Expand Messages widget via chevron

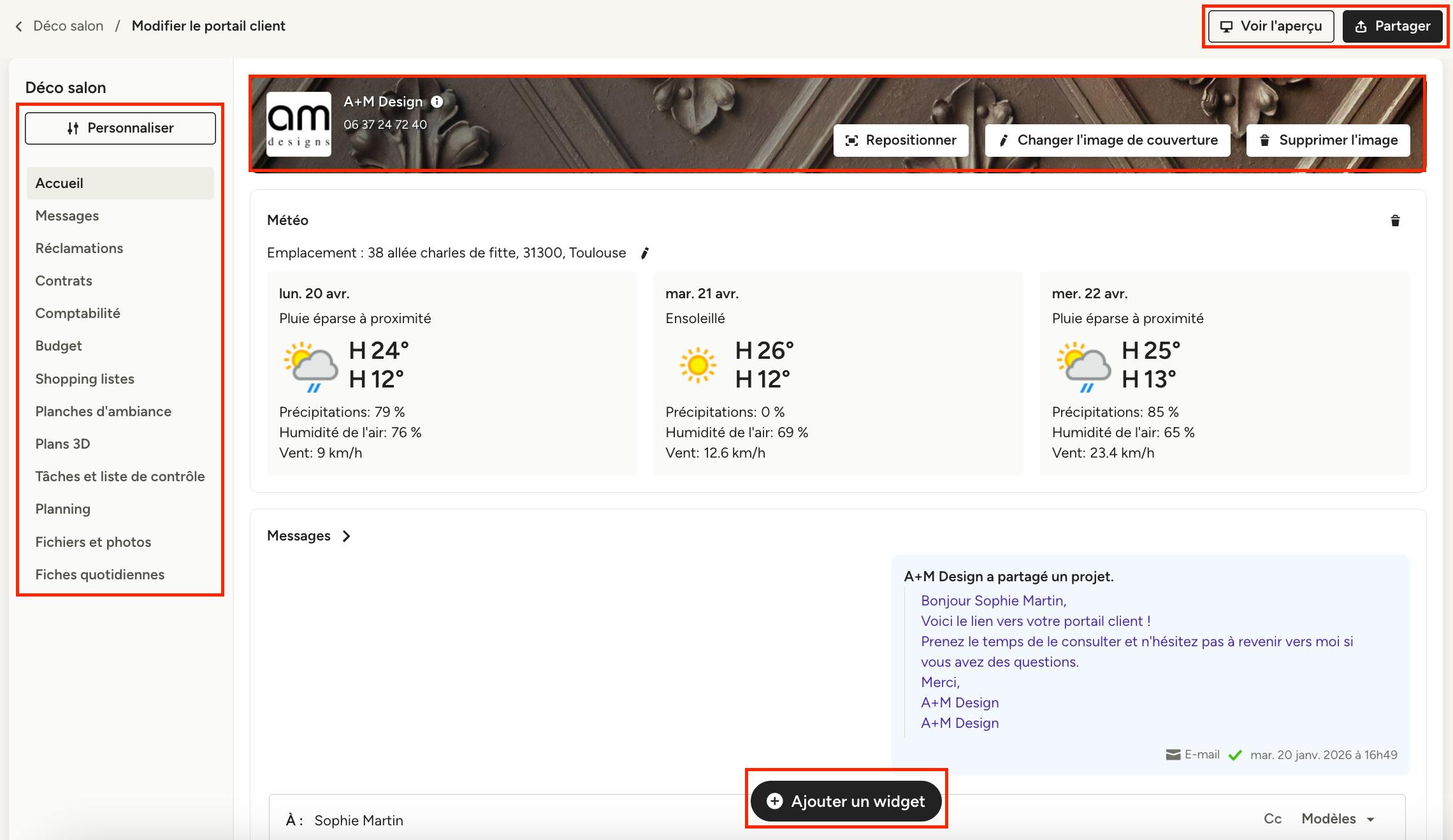click(346, 537)
